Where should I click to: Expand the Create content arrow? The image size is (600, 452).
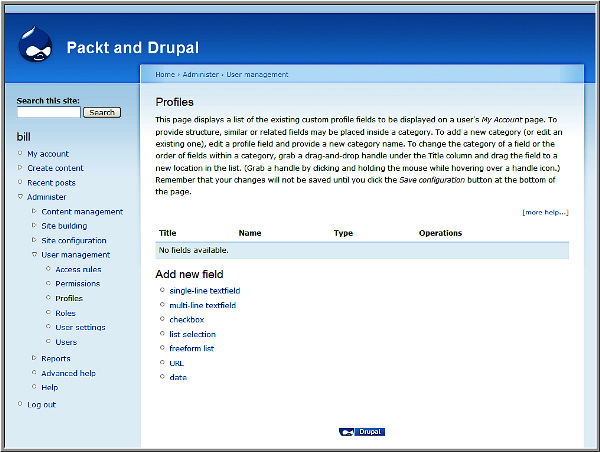(x=20, y=167)
